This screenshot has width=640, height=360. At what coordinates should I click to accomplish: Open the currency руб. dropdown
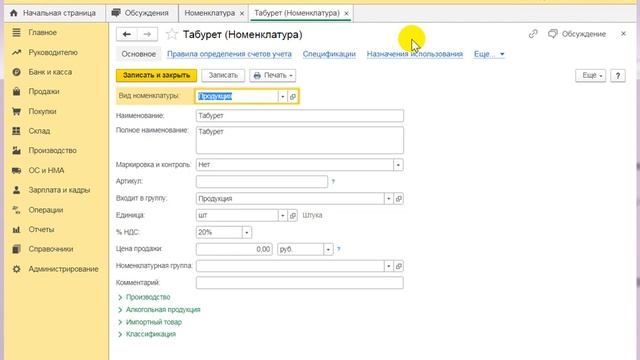pos(328,249)
